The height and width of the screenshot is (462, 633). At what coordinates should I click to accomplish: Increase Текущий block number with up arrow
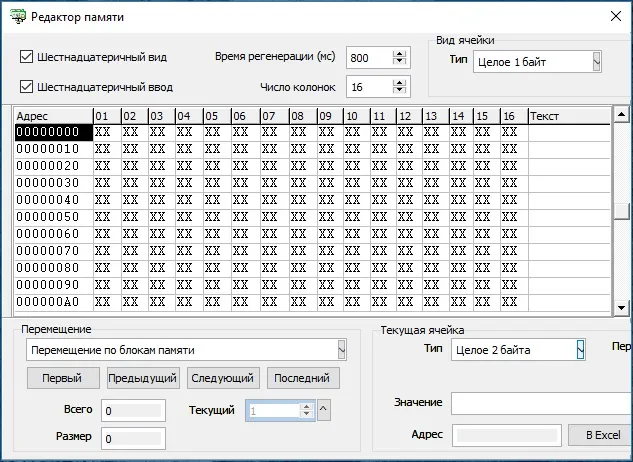point(306,407)
